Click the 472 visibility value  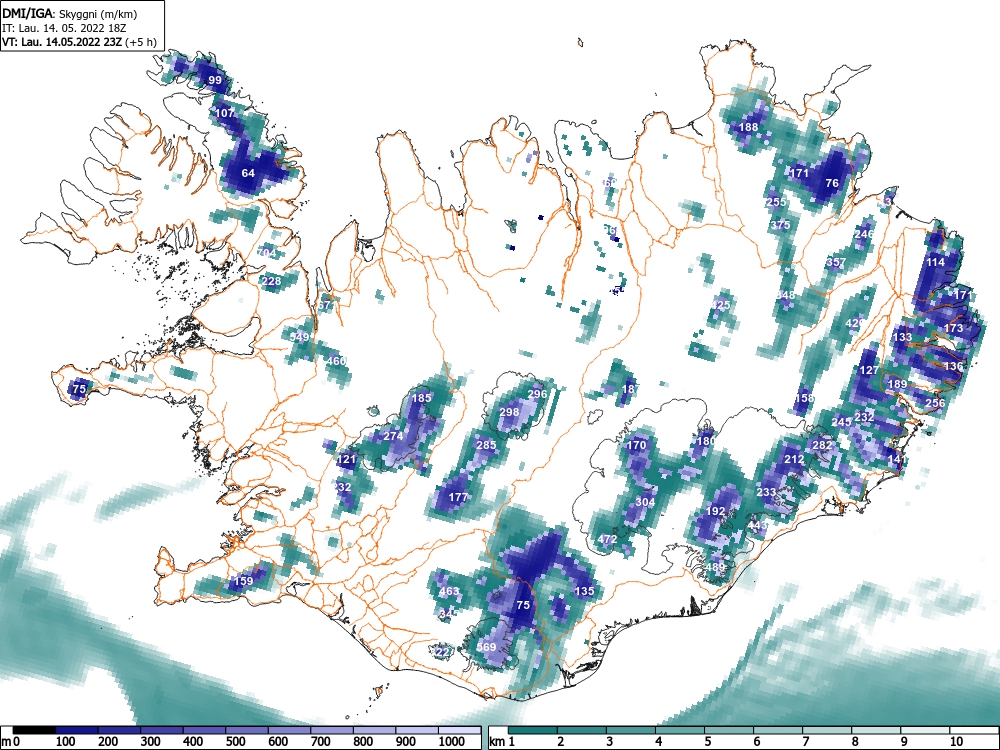(607, 539)
